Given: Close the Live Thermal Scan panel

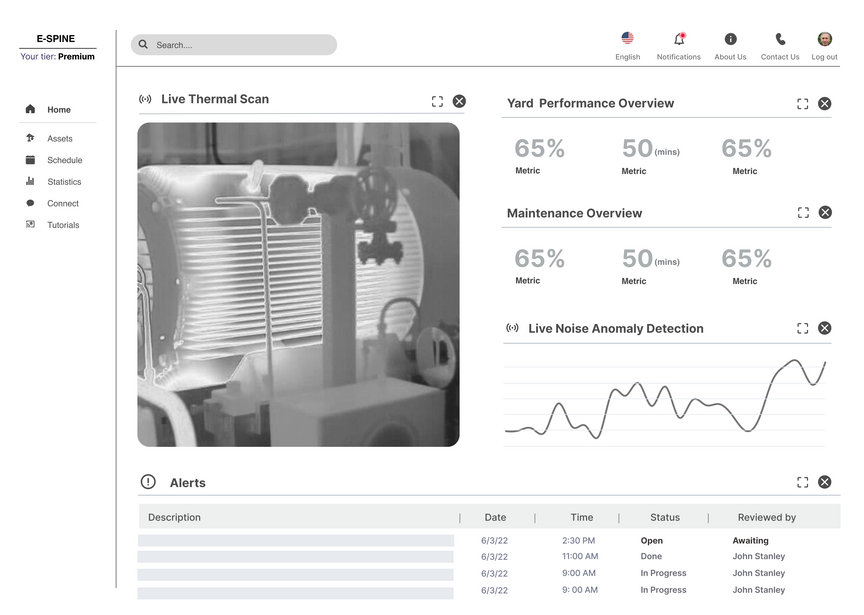Looking at the screenshot, I should tap(459, 101).
